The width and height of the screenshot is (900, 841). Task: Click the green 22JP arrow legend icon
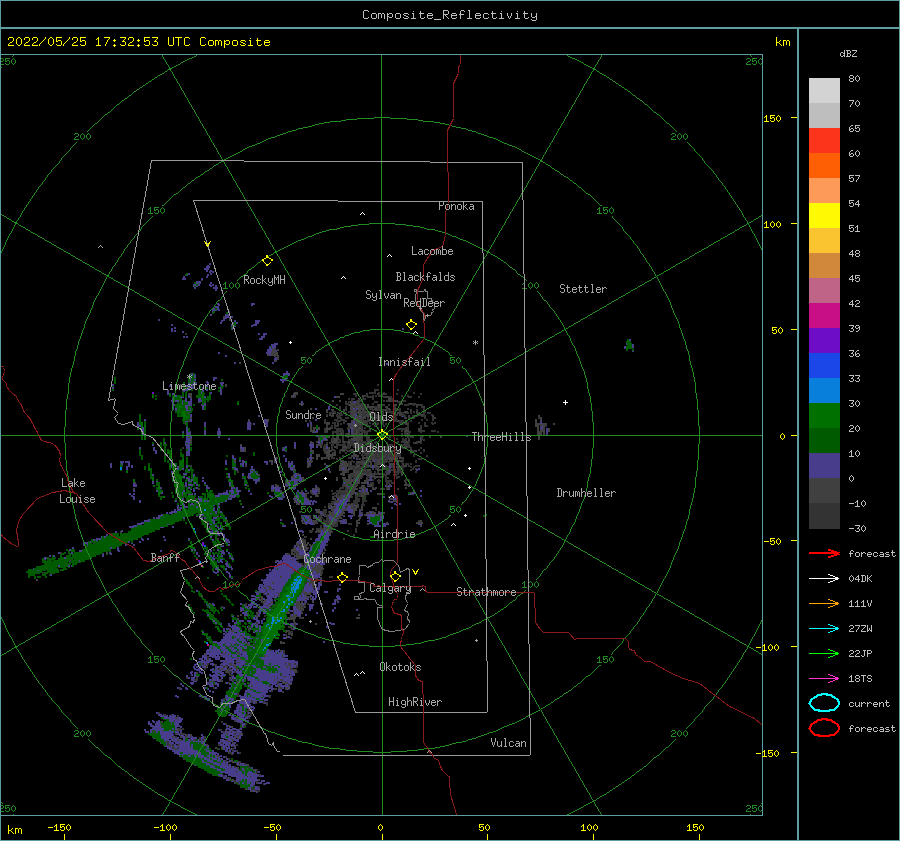824,653
